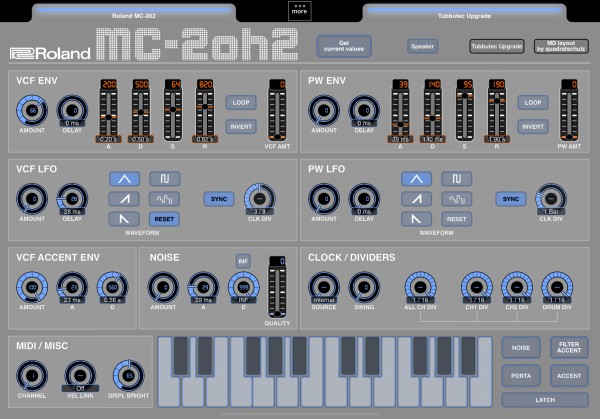This screenshot has height=419, width=600.
Task: Click the PW ENV Amount knob
Action: tap(324, 111)
